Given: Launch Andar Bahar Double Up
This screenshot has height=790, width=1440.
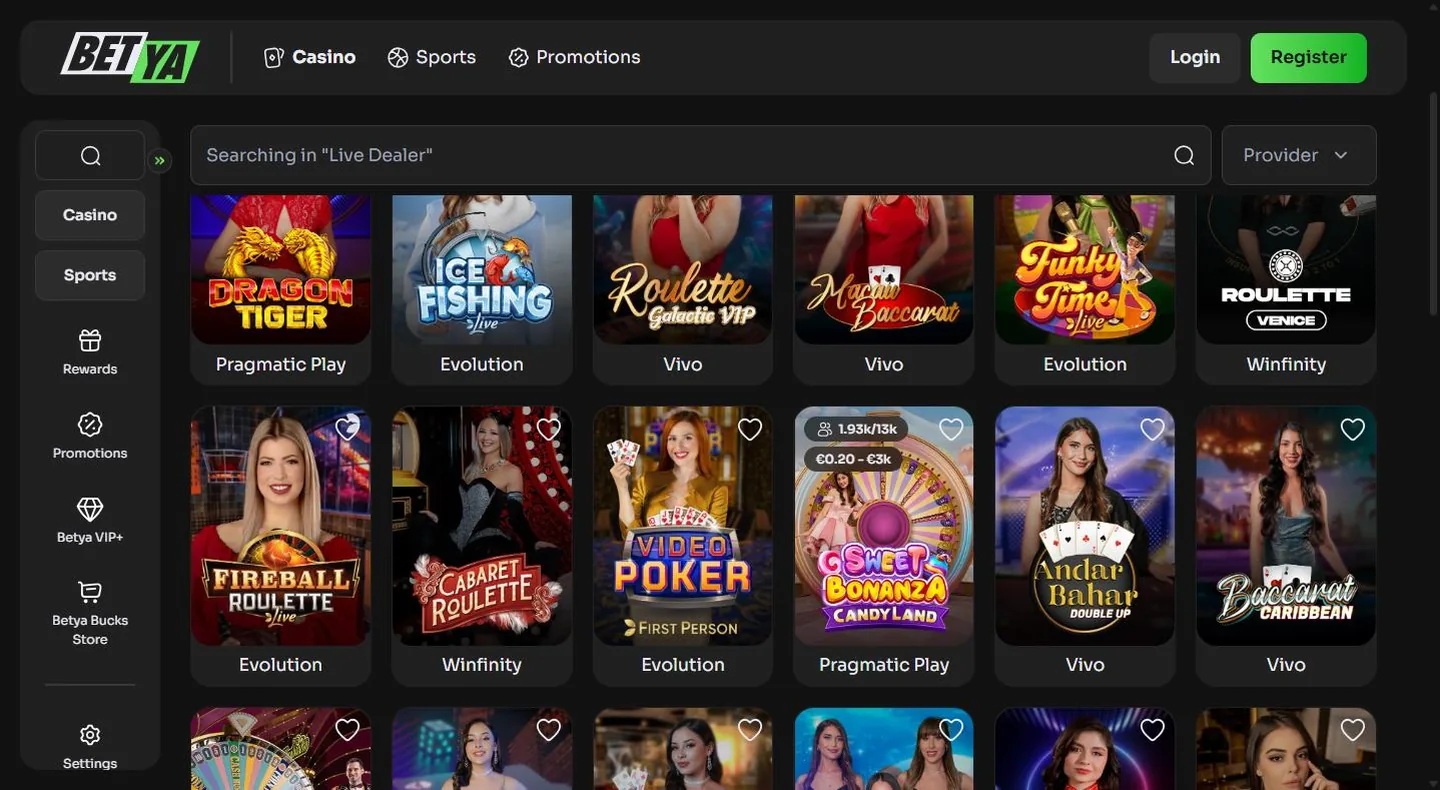Looking at the screenshot, I should 1085,526.
